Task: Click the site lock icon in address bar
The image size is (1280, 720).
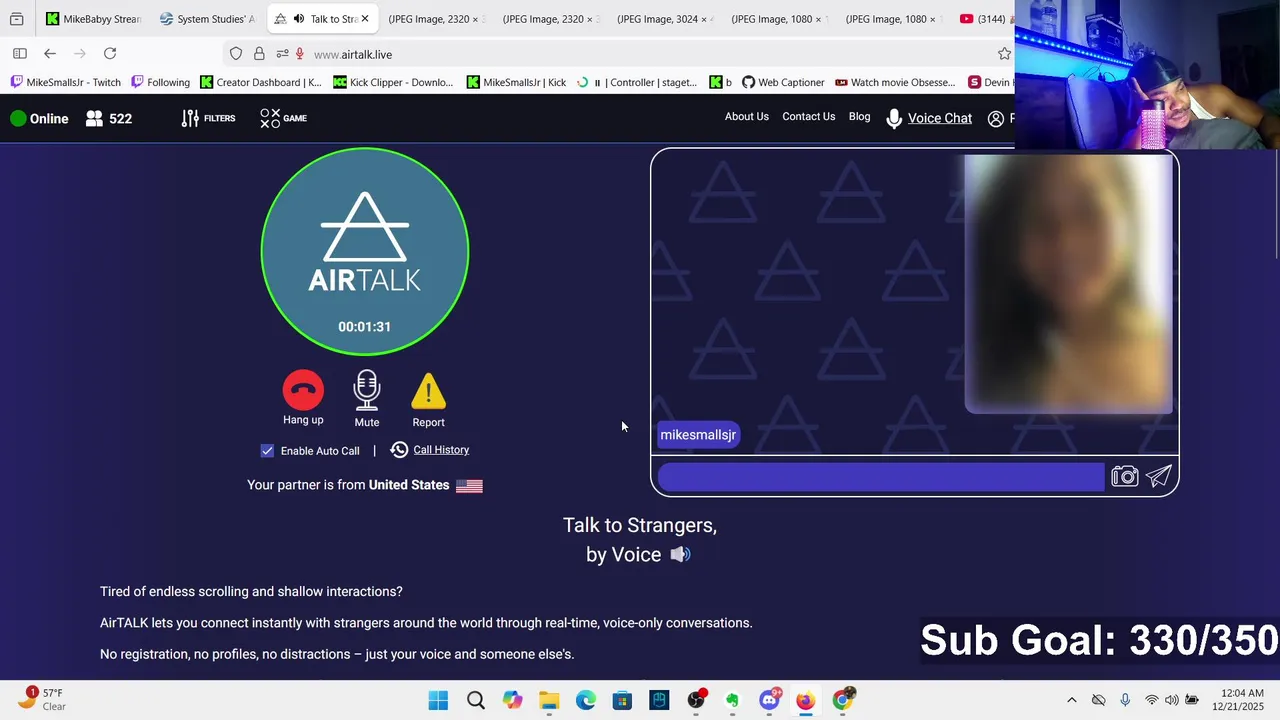Action: click(259, 54)
